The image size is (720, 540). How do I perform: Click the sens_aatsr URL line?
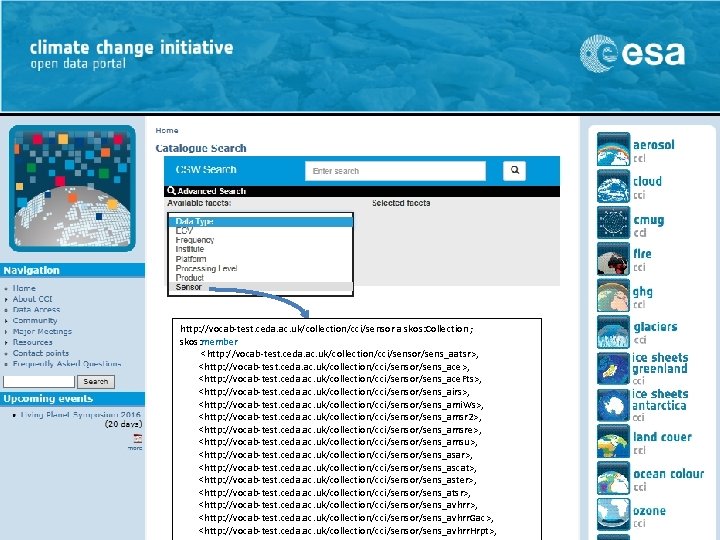coord(340,354)
